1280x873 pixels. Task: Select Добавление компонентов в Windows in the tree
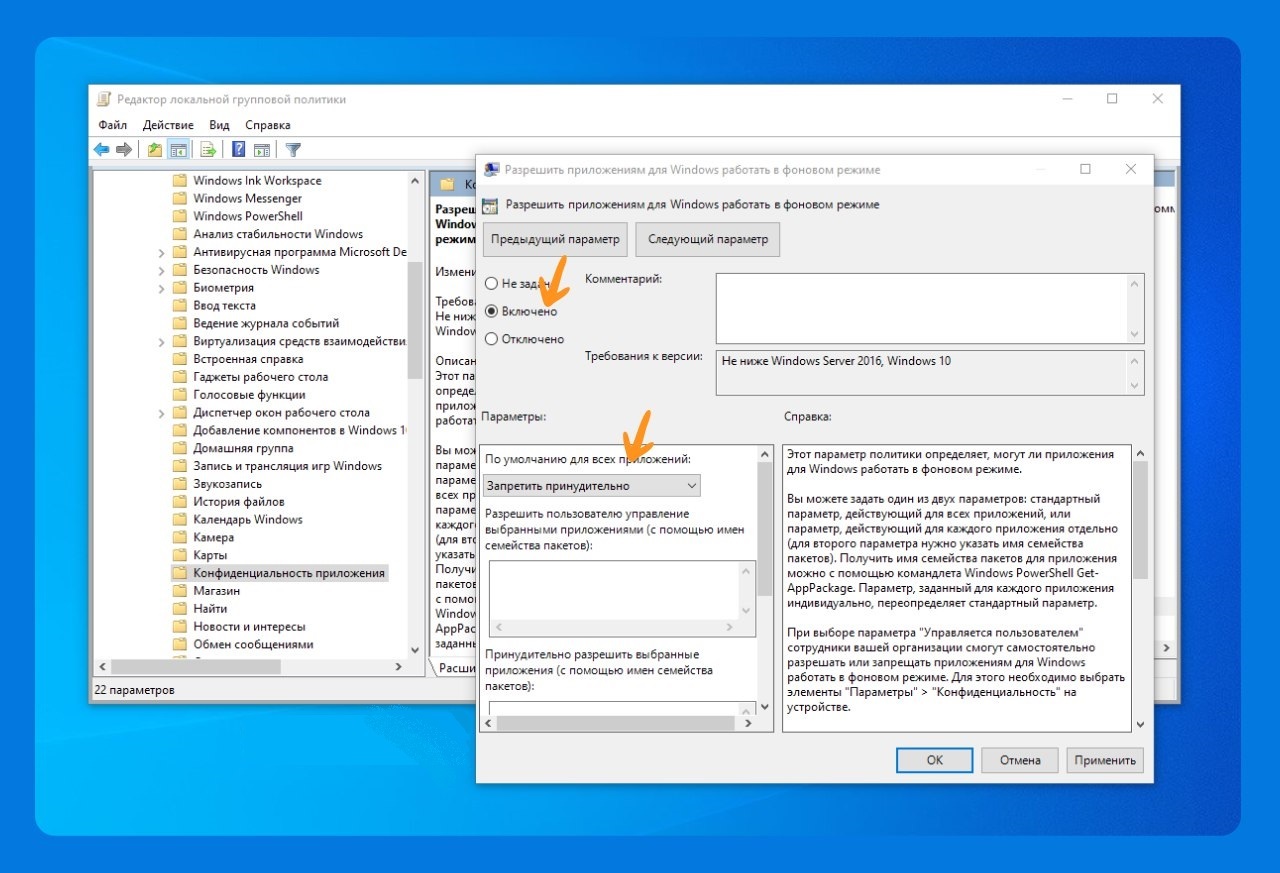(x=300, y=430)
